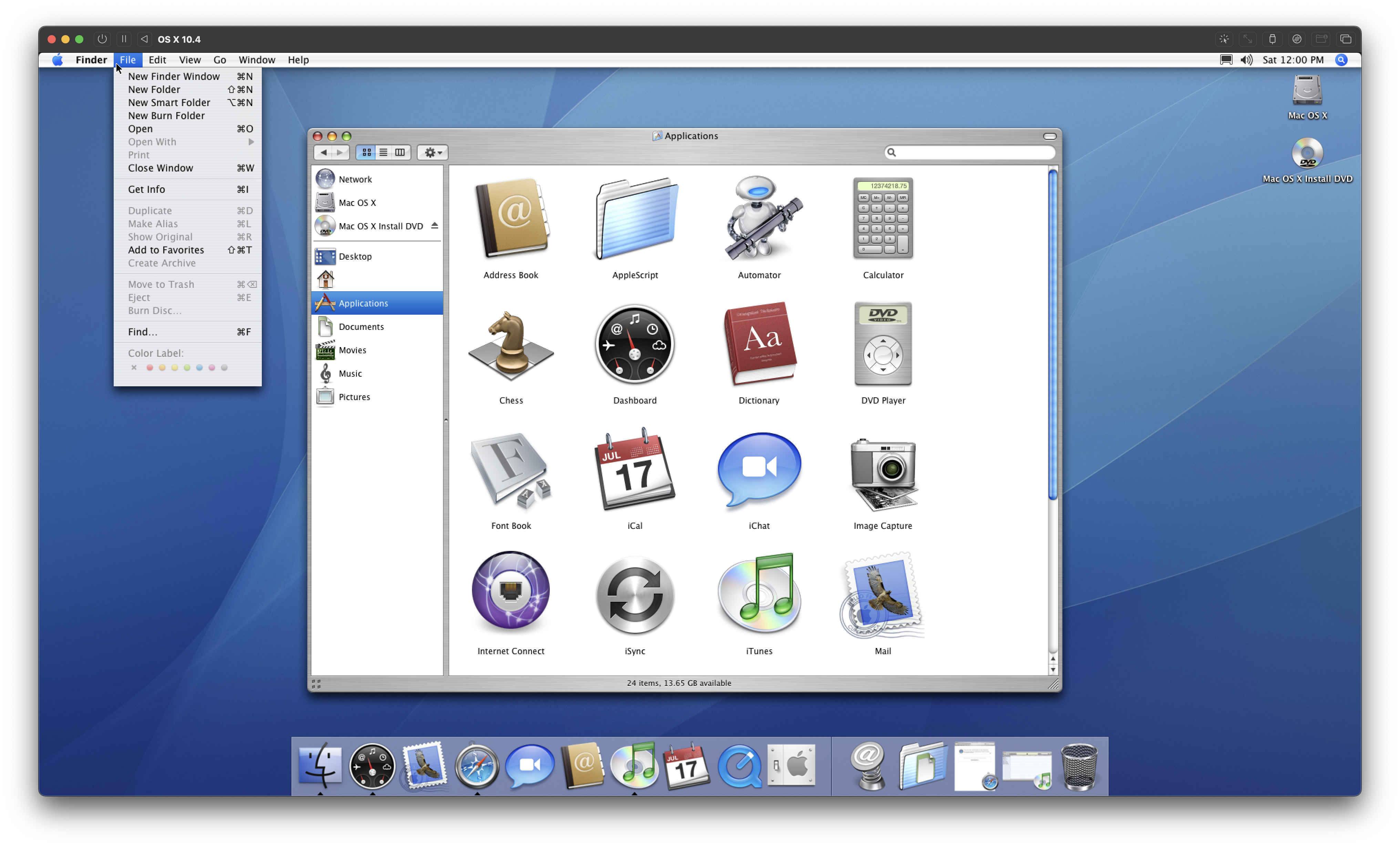The height and width of the screenshot is (847, 1400).
Task: Open the Window menu
Action: (x=257, y=60)
